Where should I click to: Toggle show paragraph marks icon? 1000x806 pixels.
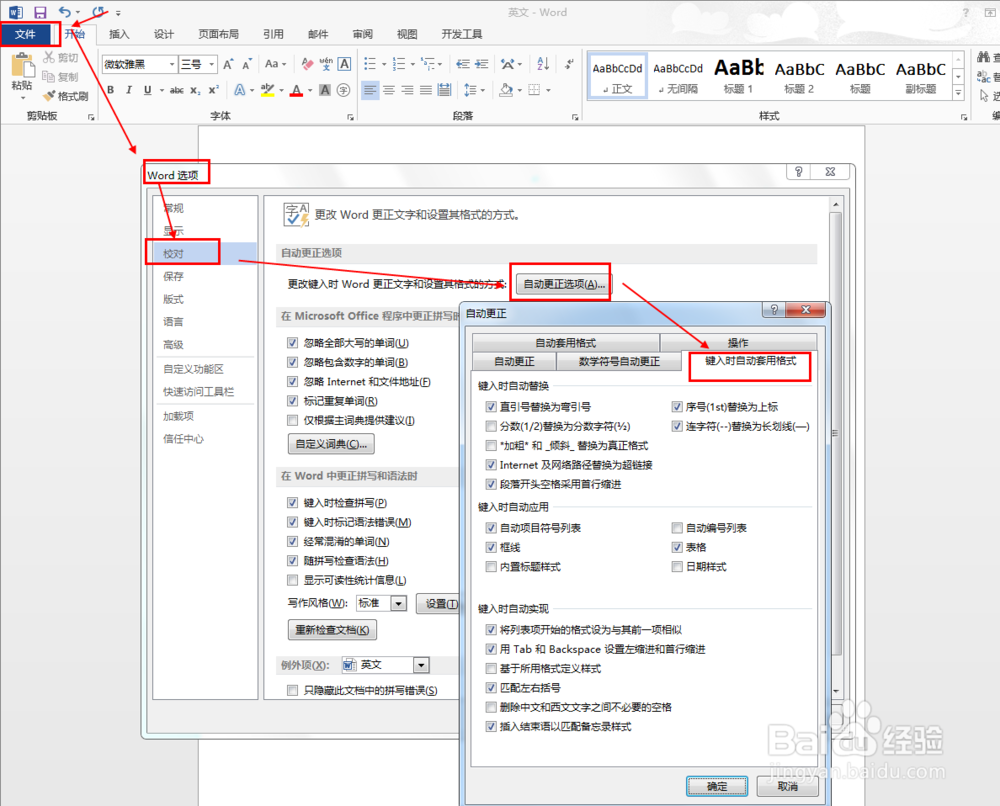[569, 64]
